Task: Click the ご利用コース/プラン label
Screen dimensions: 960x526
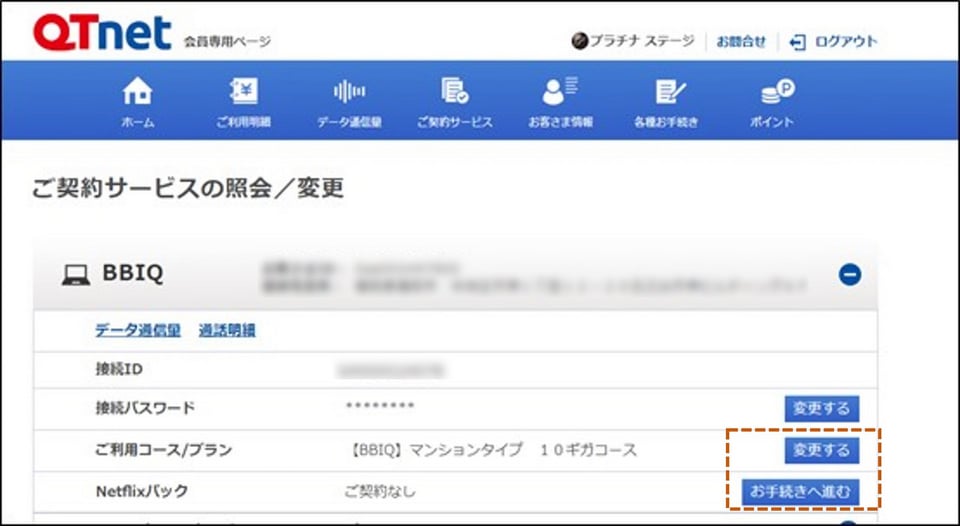Action: coord(163,450)
